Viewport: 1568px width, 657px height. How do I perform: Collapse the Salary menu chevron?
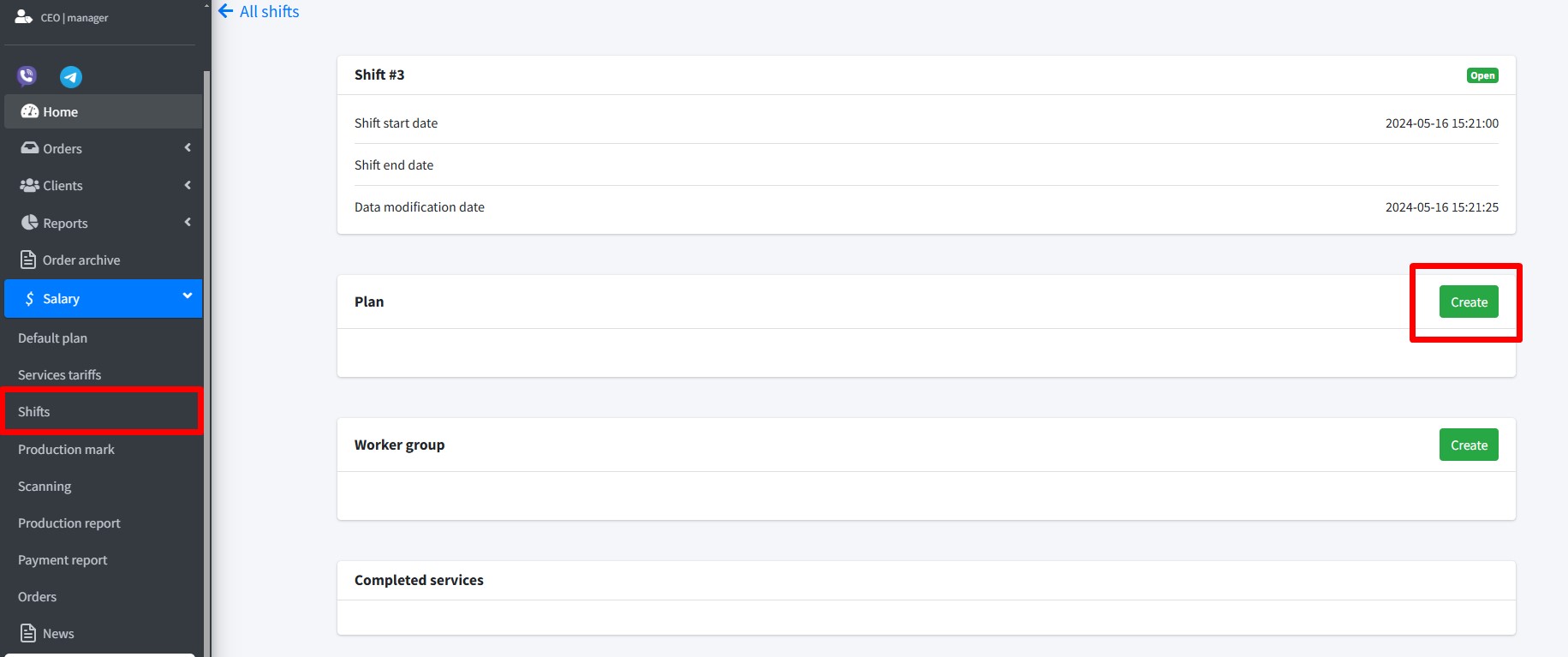click(188, 296)
